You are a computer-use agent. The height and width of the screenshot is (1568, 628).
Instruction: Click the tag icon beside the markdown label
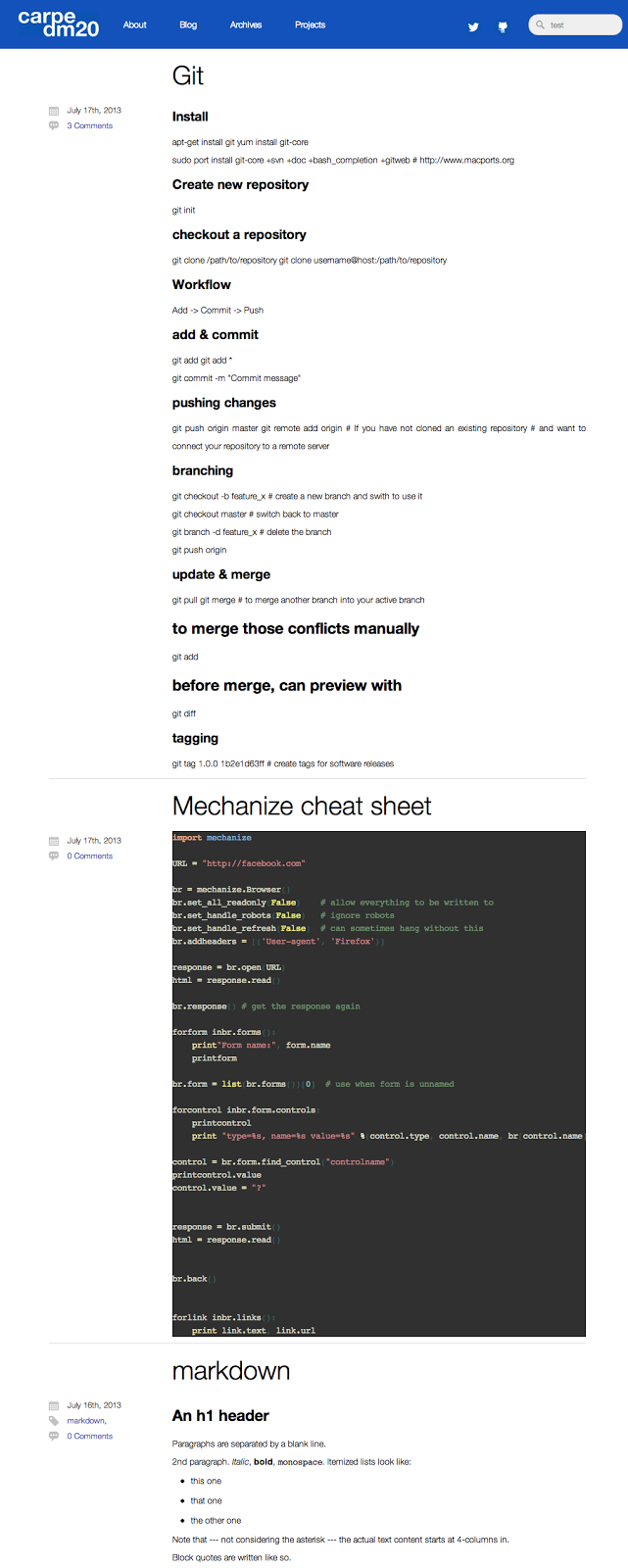pyautogui.click(x=53, y=1420)
